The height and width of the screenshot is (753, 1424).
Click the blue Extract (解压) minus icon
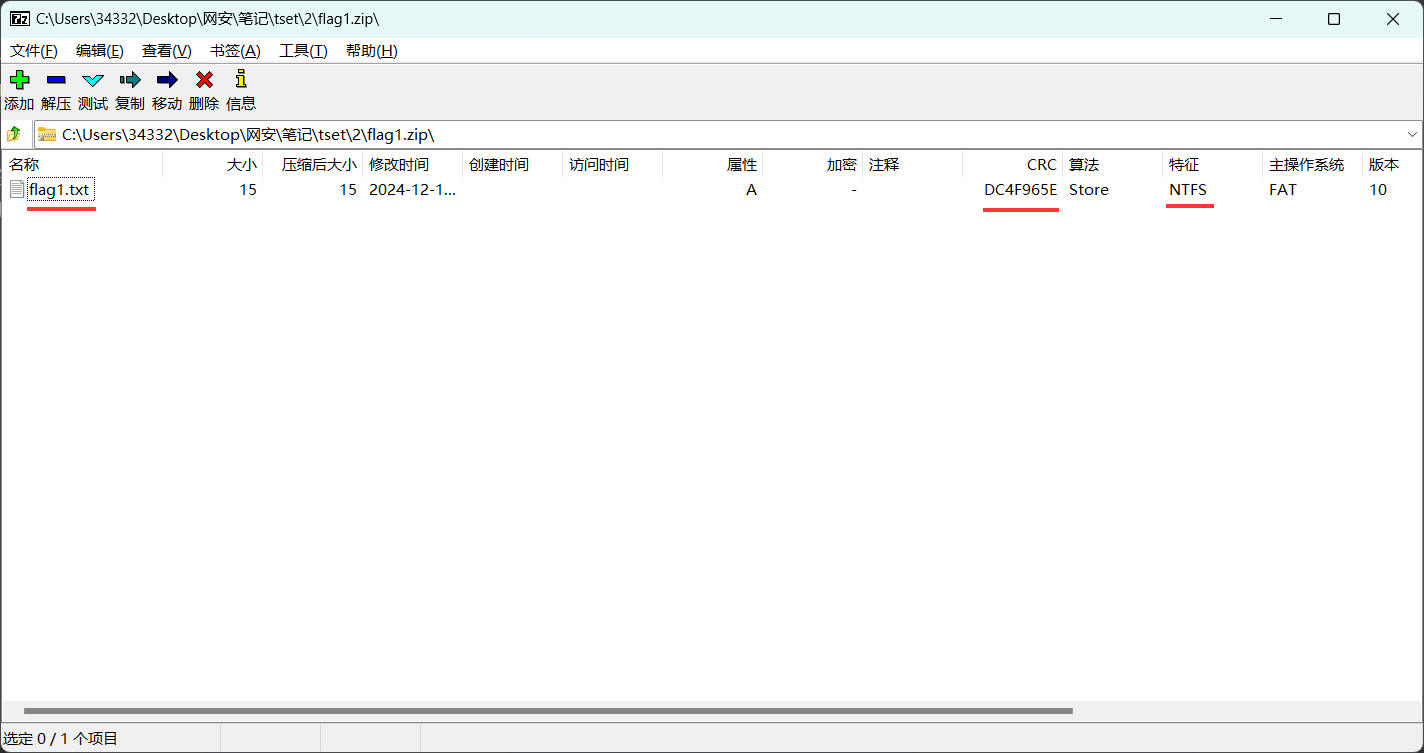(x=56, y=80)
